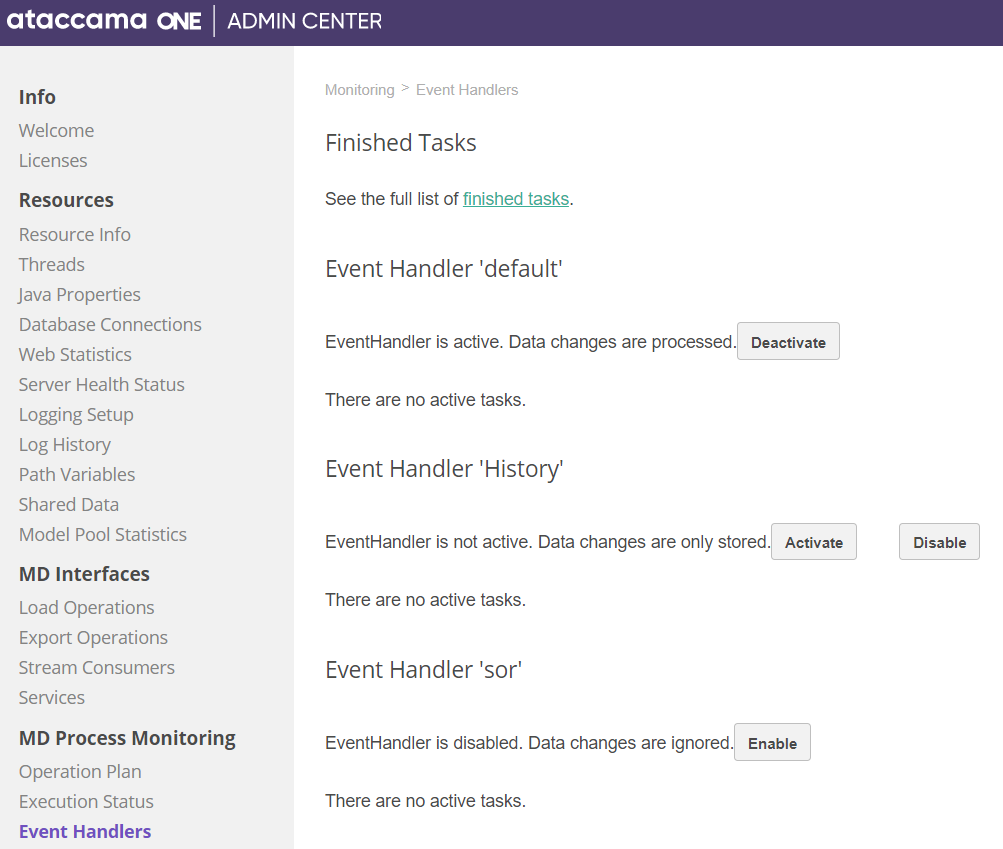
Task: Open the Welcome page in sidebar
Action: pos(56,131)
